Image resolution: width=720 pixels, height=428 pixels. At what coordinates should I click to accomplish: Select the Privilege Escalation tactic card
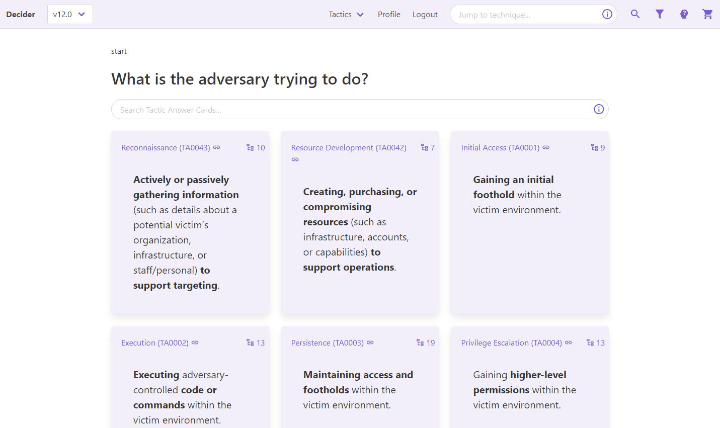point(529,385)
